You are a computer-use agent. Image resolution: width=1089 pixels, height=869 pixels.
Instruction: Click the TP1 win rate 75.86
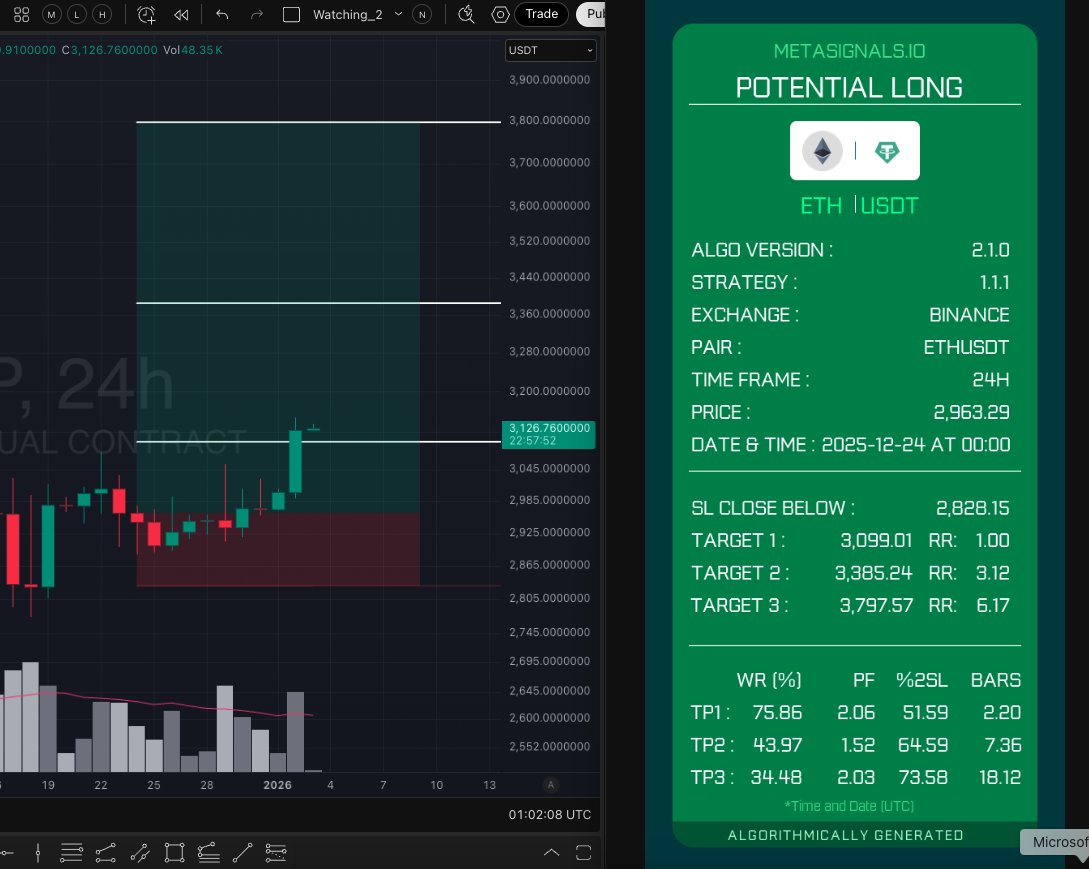pyautogui.click(x=777, y=713)
